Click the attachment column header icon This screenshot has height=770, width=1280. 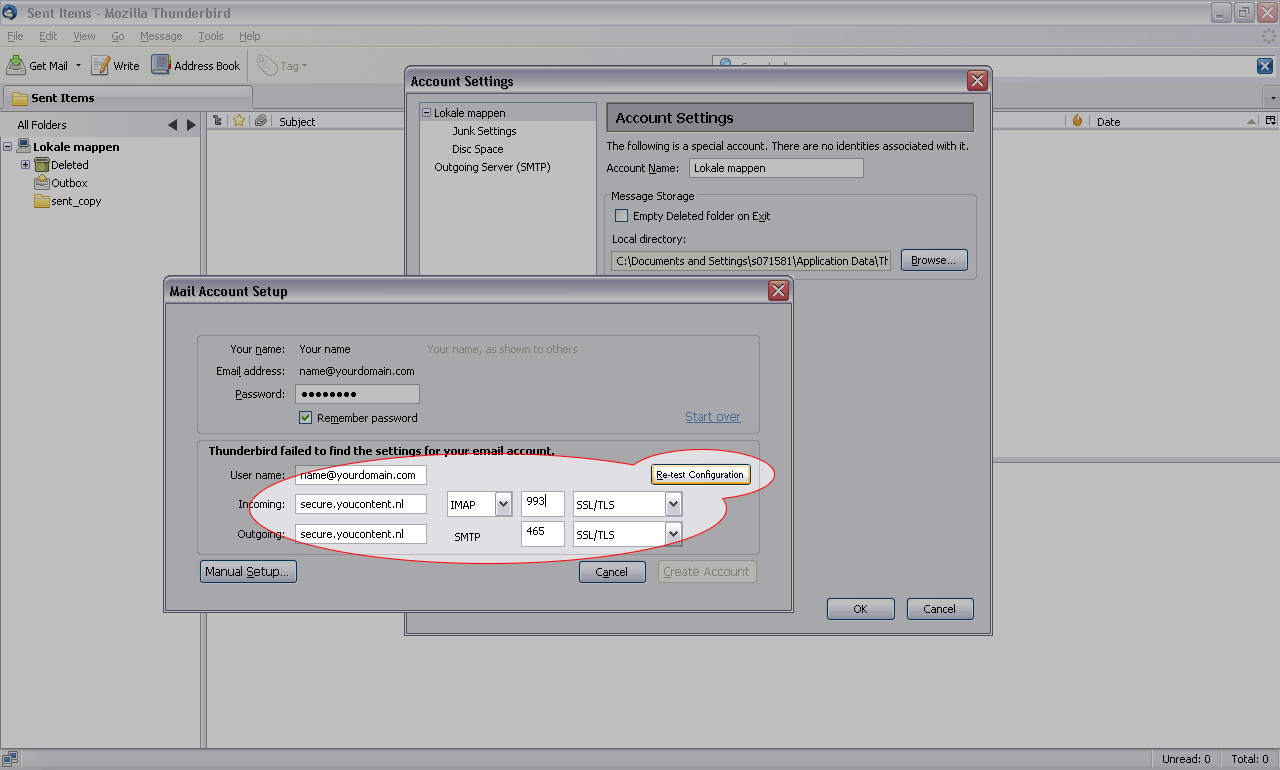[260, 121]
